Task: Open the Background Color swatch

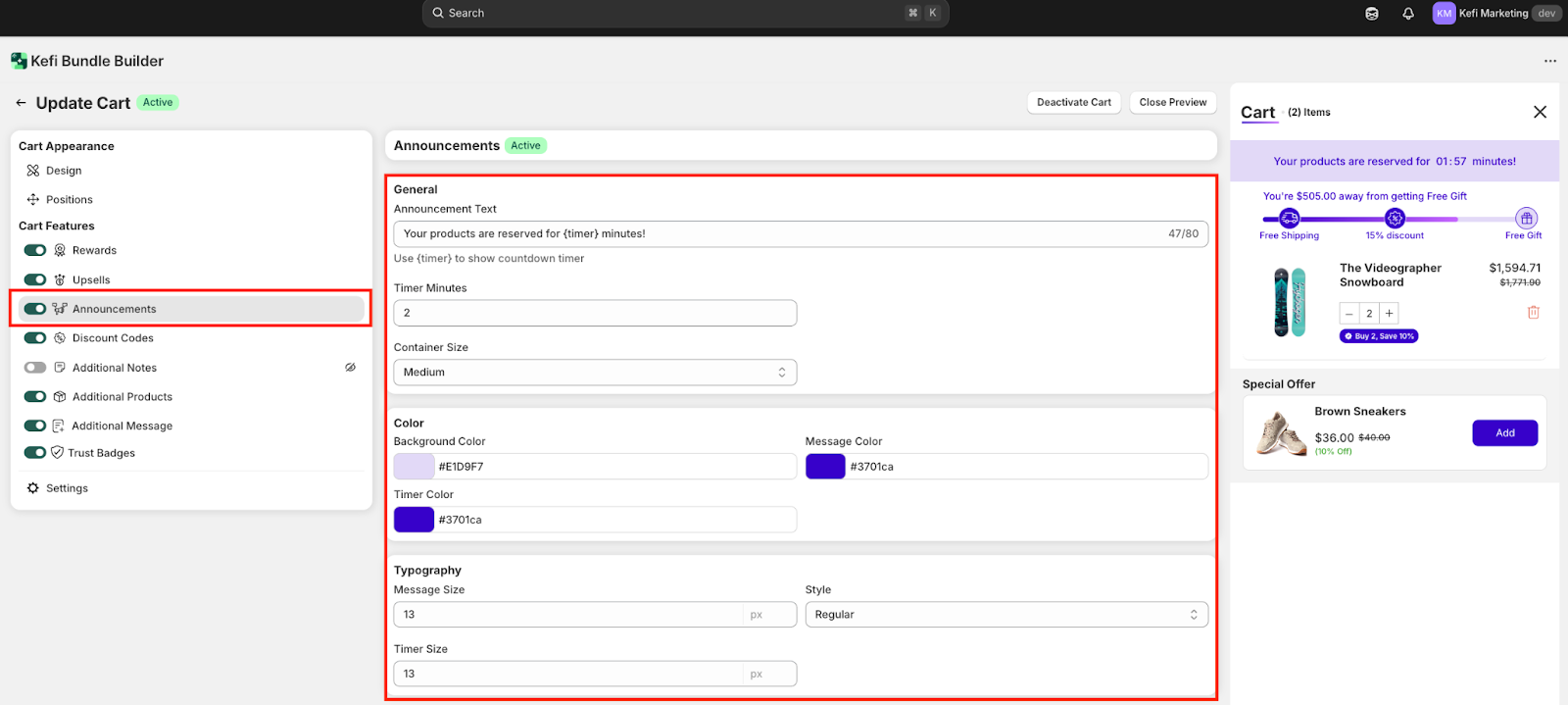Action: pos(414,467)
